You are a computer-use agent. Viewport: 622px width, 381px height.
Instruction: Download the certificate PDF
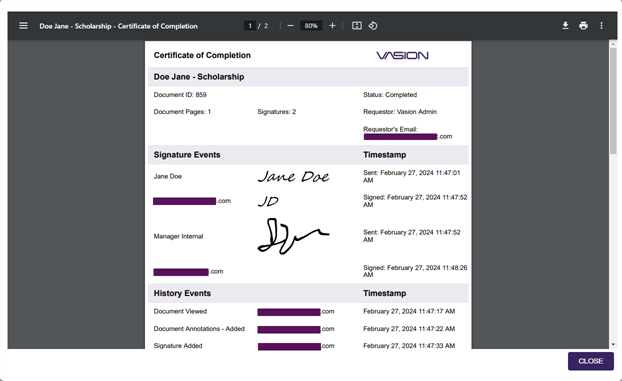click(565, 26)
